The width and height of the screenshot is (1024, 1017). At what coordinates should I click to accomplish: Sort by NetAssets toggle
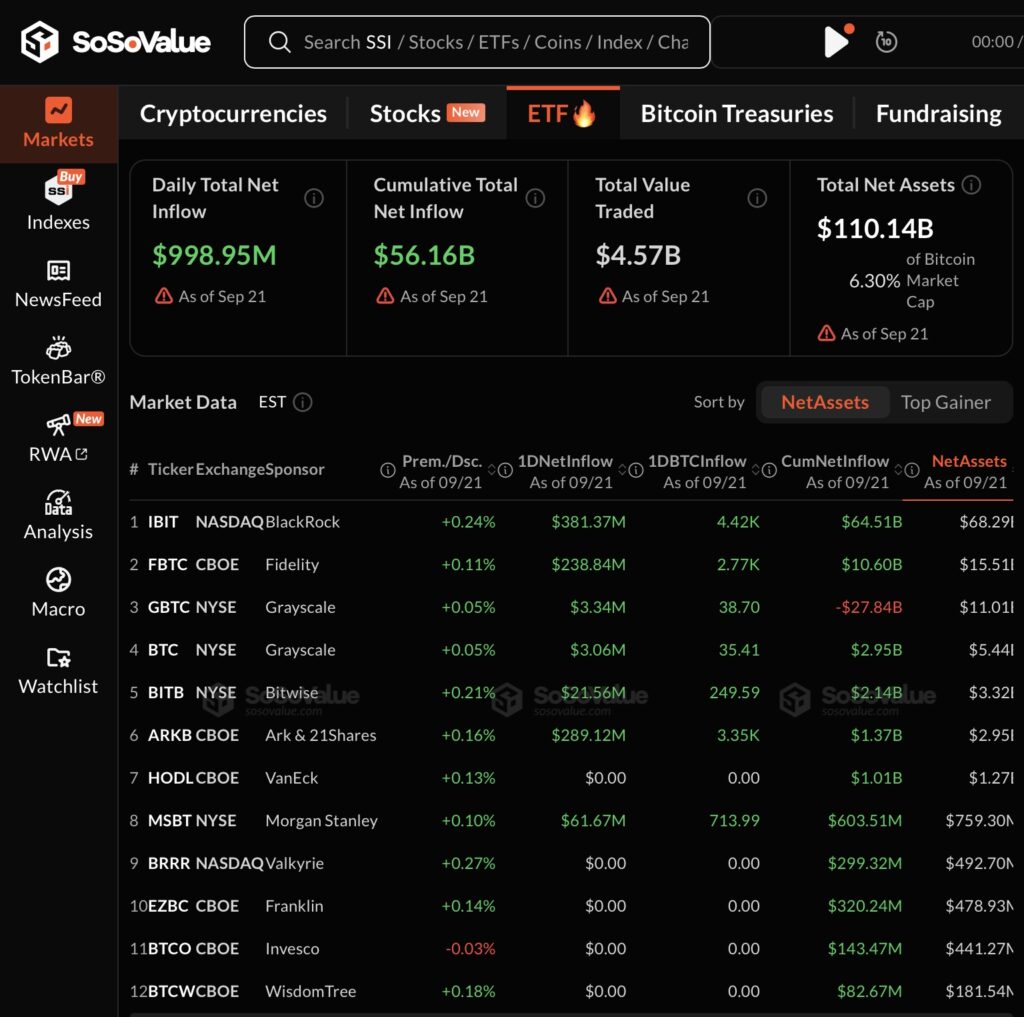(x=825, y=402)
